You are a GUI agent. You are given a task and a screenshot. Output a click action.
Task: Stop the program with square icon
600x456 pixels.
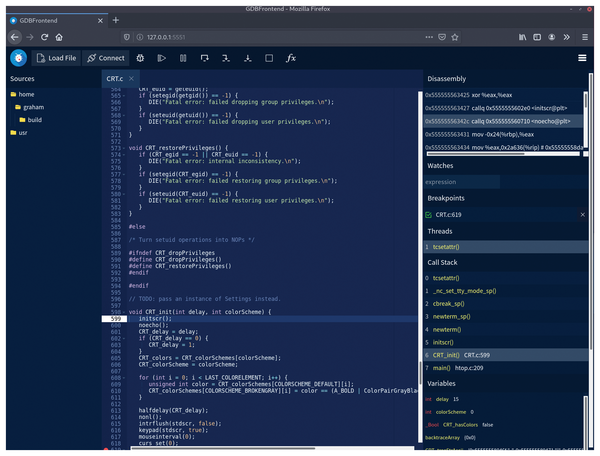point(269,58)
